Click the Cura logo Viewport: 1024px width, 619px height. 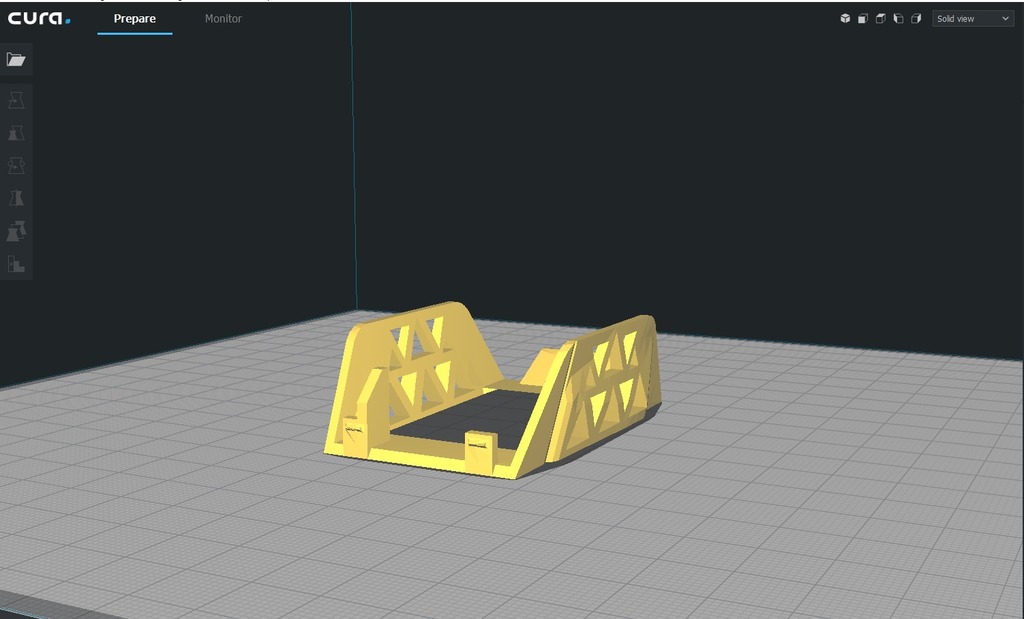(x=39, y=18)
